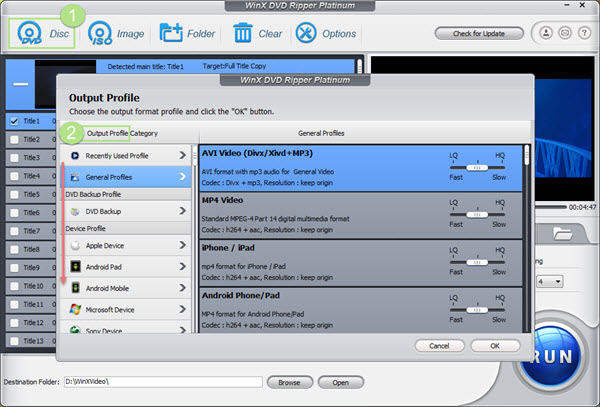Check the Title4 checkbox
Image resolution: width=600 pixels, height=407 pixels.
[14, 176]
